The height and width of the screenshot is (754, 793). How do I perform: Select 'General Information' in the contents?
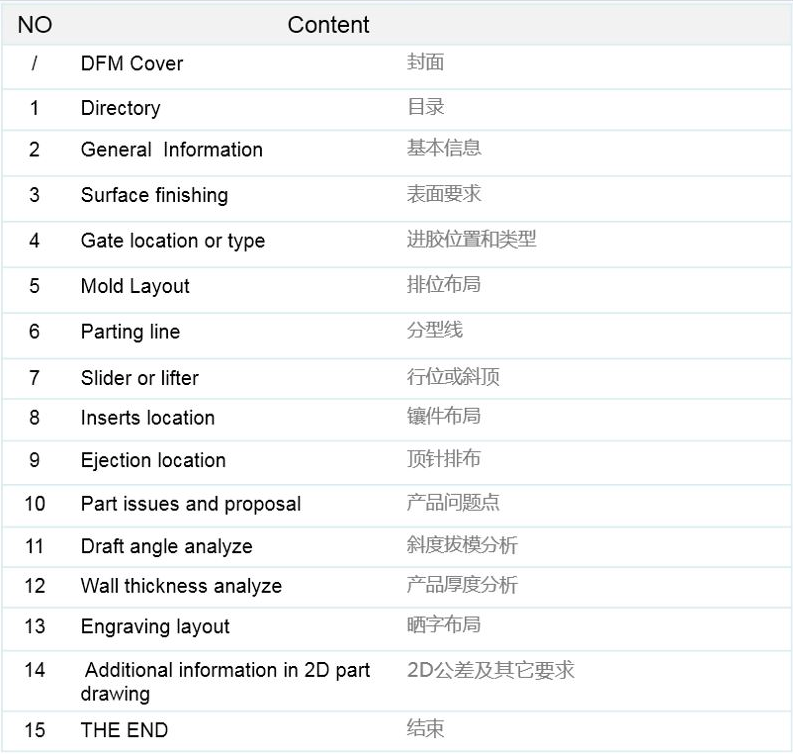(172, 150)
